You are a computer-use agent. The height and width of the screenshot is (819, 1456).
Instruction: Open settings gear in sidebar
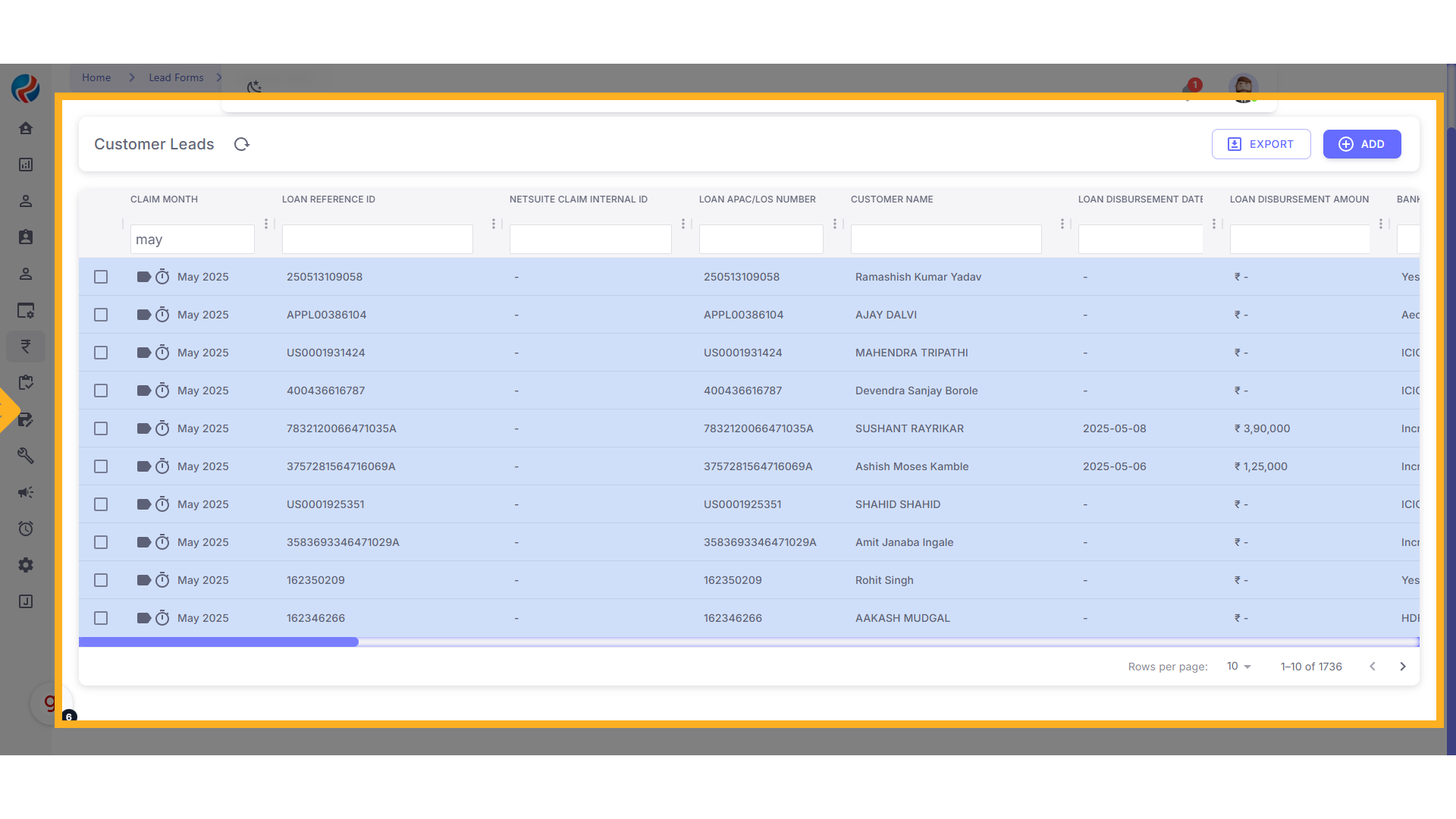tap(26, 565)
